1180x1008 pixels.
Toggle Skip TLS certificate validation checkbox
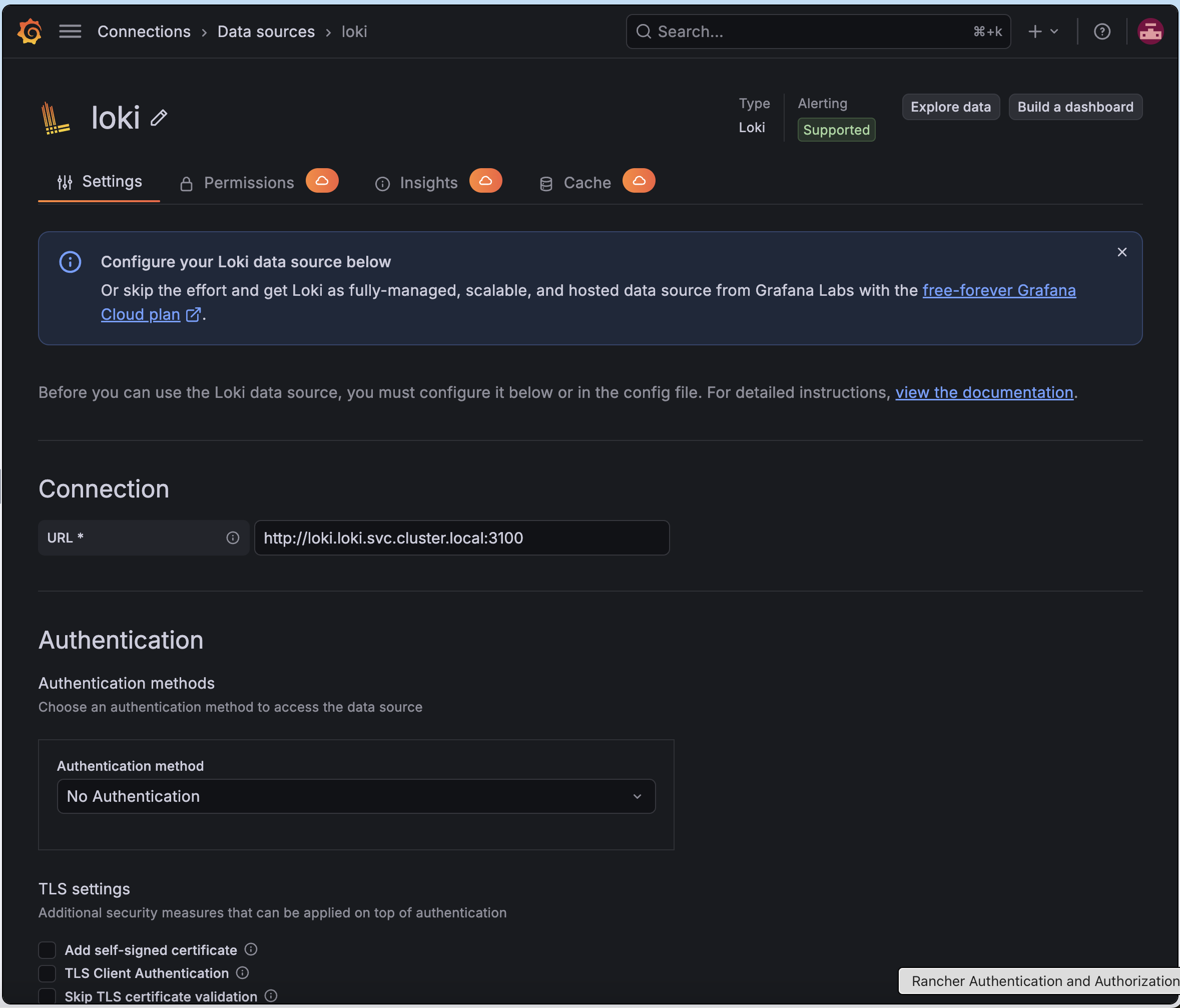[x=47, y=996]
